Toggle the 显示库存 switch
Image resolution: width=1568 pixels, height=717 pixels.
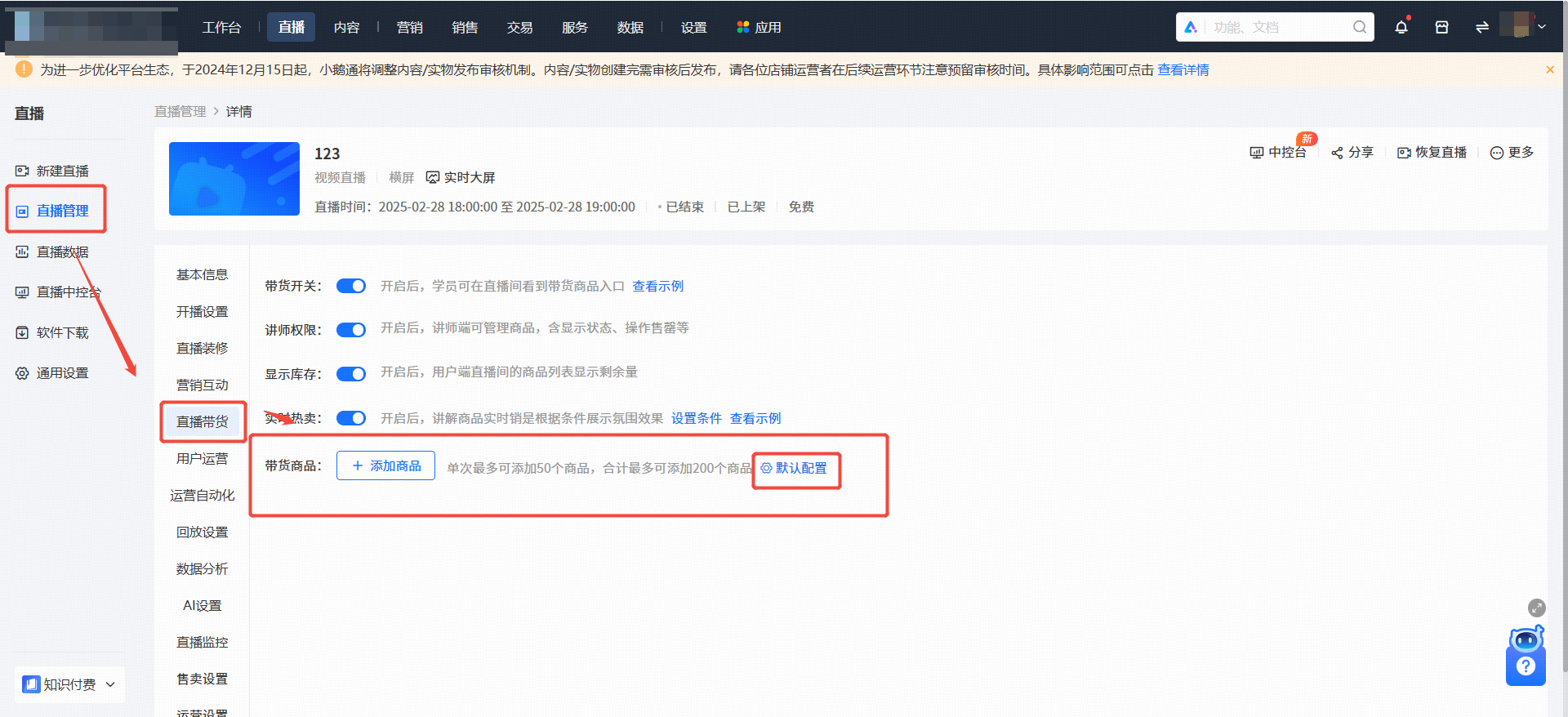point(351,374)
